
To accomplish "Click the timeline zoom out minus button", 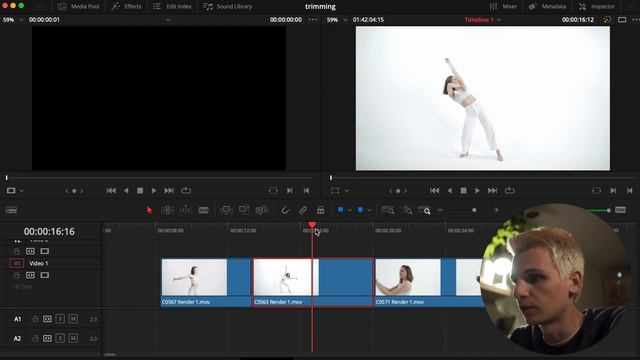I will tap(440, 210).
